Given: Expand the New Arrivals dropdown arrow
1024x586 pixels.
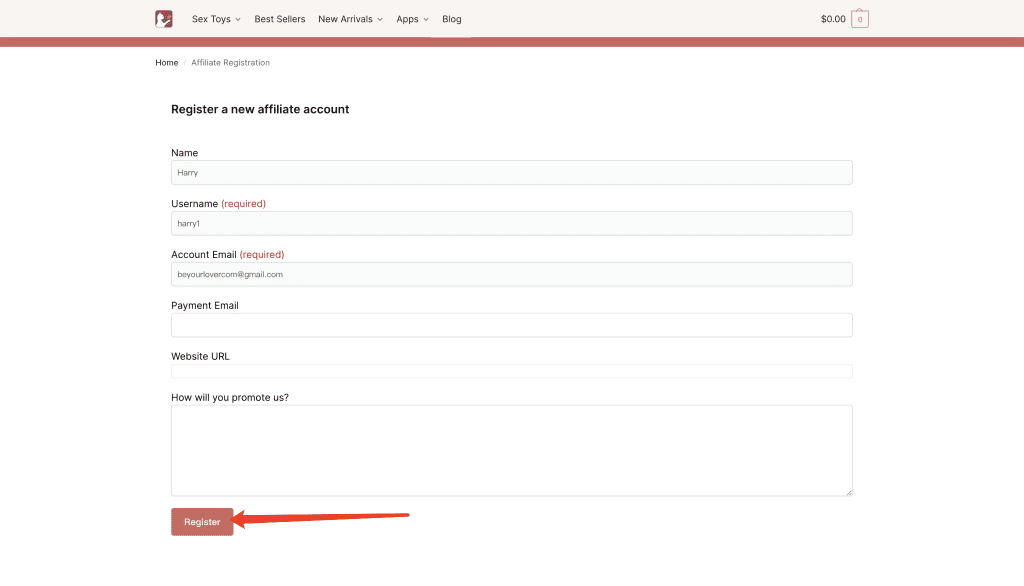Looking at the screenshot, I should tap(380, 20).
